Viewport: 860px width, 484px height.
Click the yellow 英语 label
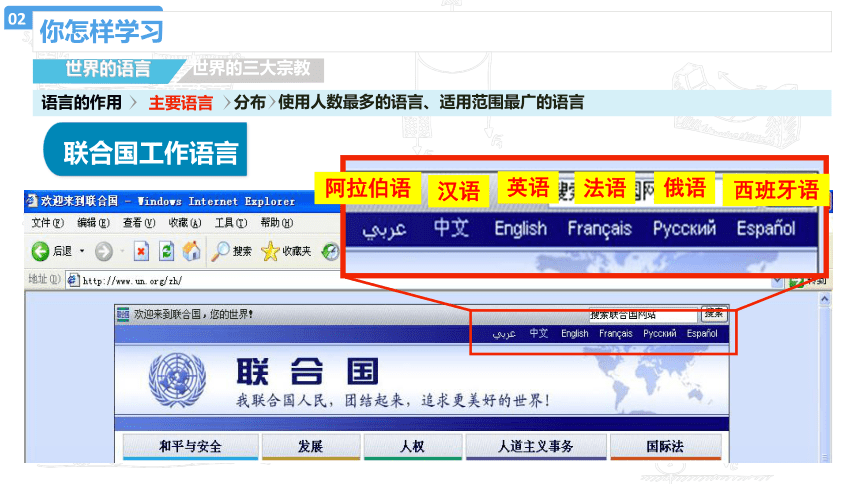528,188
